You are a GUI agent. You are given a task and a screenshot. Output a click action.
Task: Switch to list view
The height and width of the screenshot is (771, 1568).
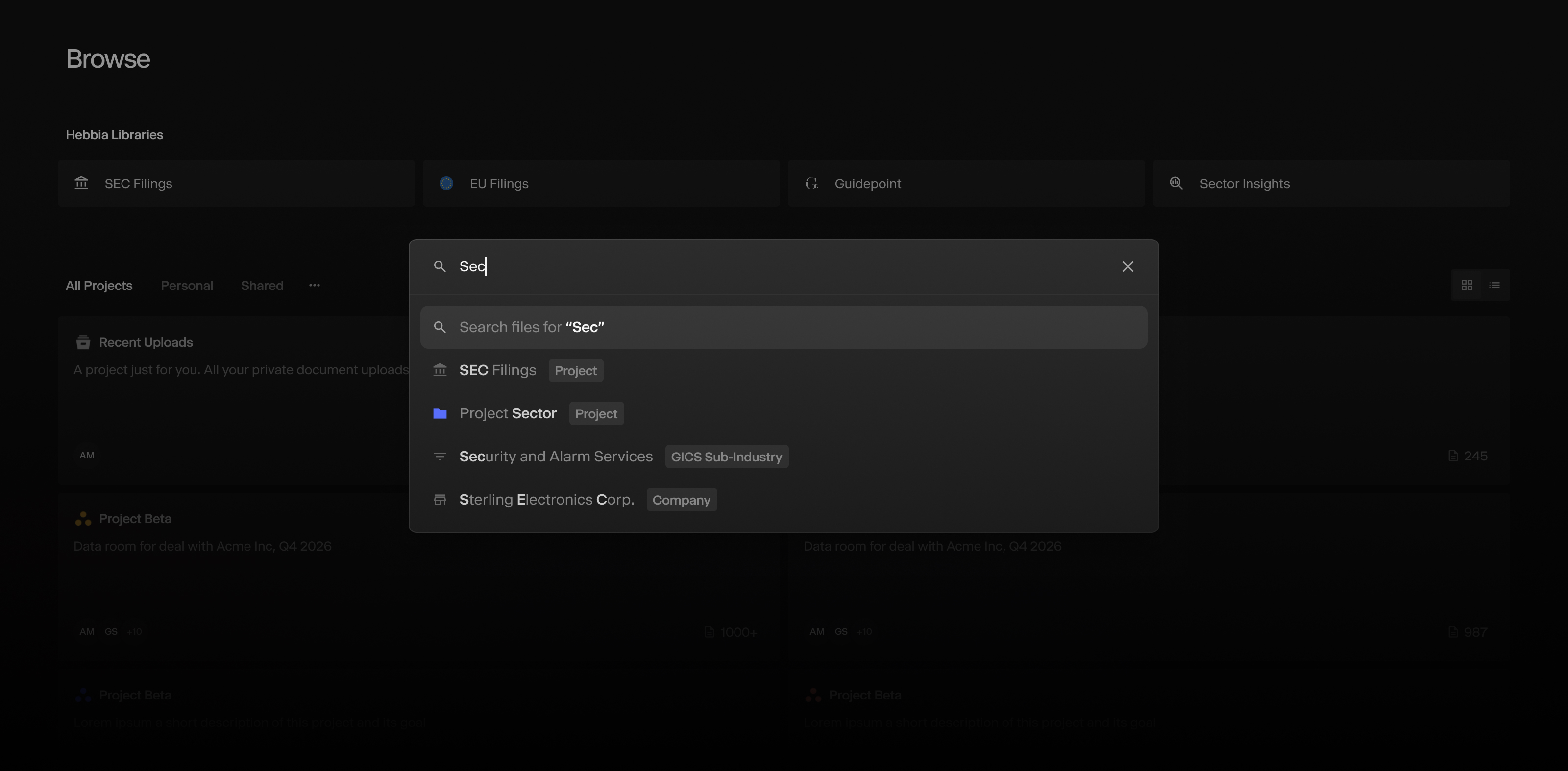[x=1495, y=285]
